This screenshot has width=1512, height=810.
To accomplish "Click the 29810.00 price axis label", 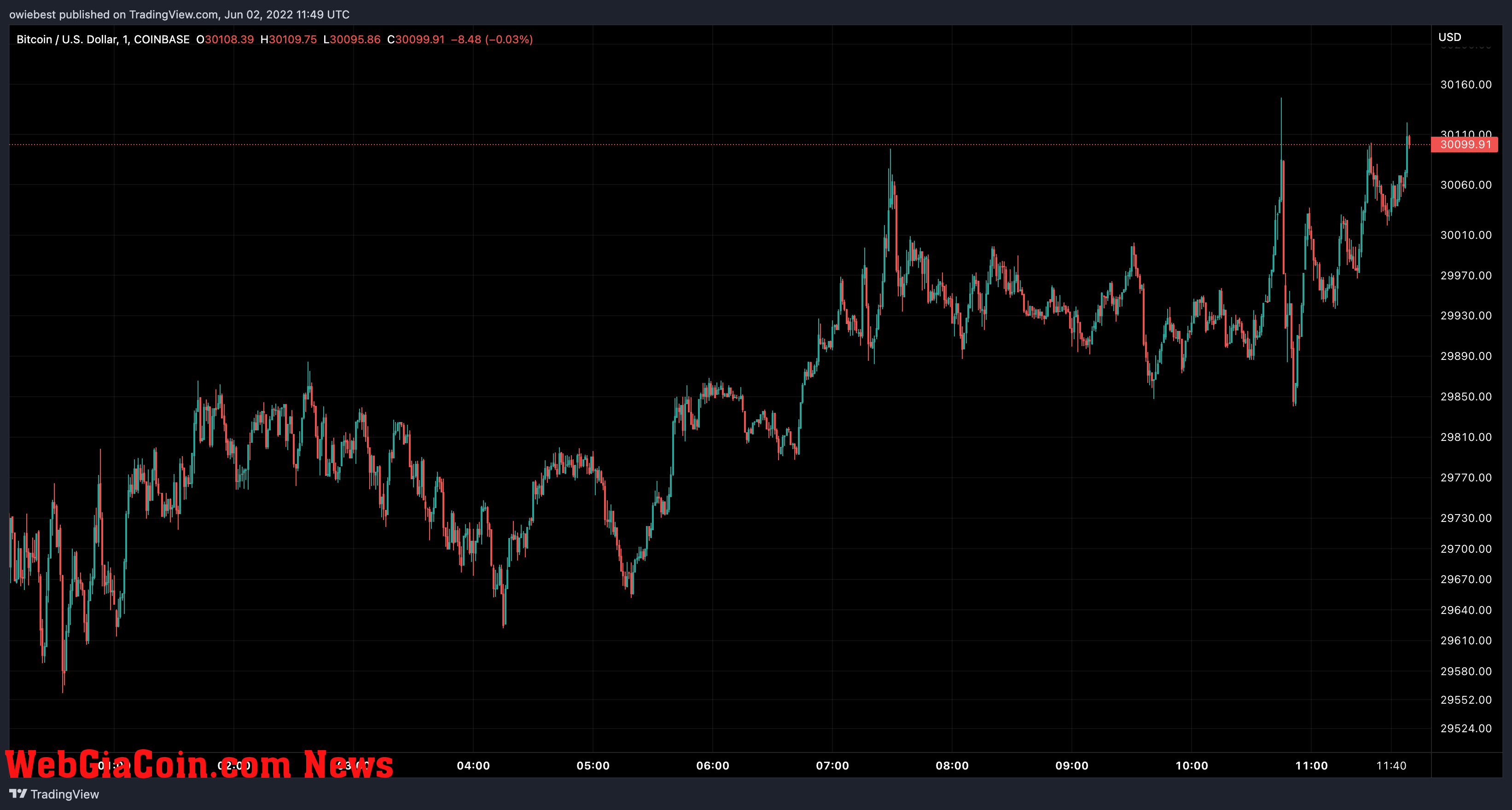I will tap(1465, 437).
